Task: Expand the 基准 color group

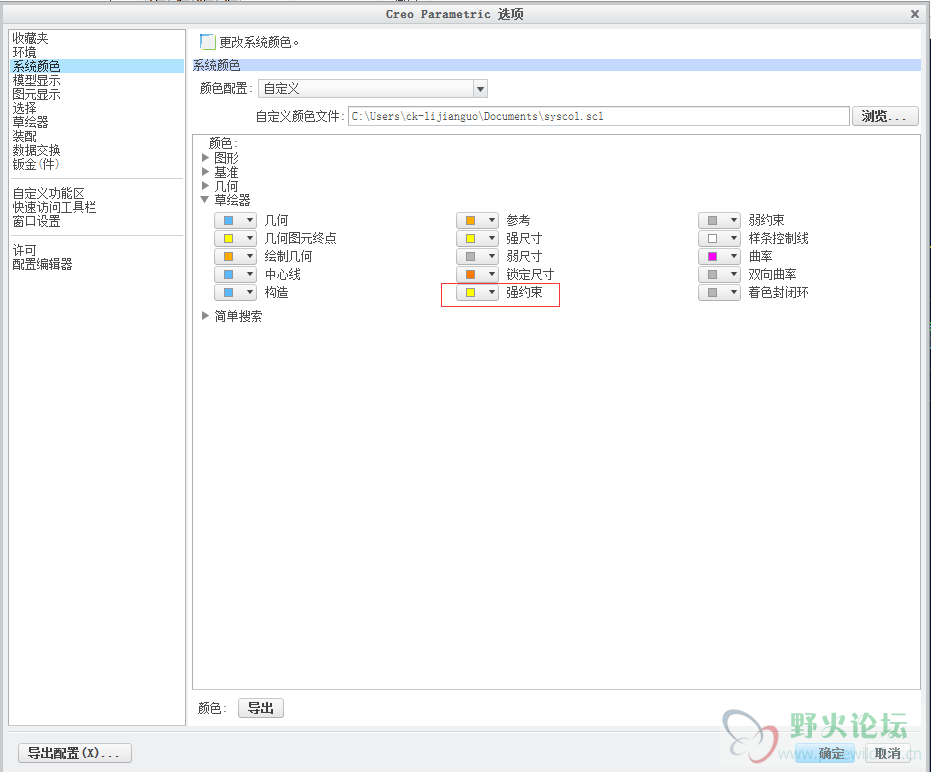Action: tap(205, 172)
